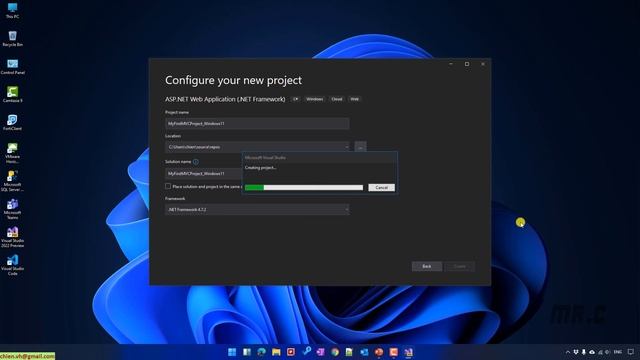Click the C# language tag
This screenshot has height=360, width=640.
coord(295,99)
